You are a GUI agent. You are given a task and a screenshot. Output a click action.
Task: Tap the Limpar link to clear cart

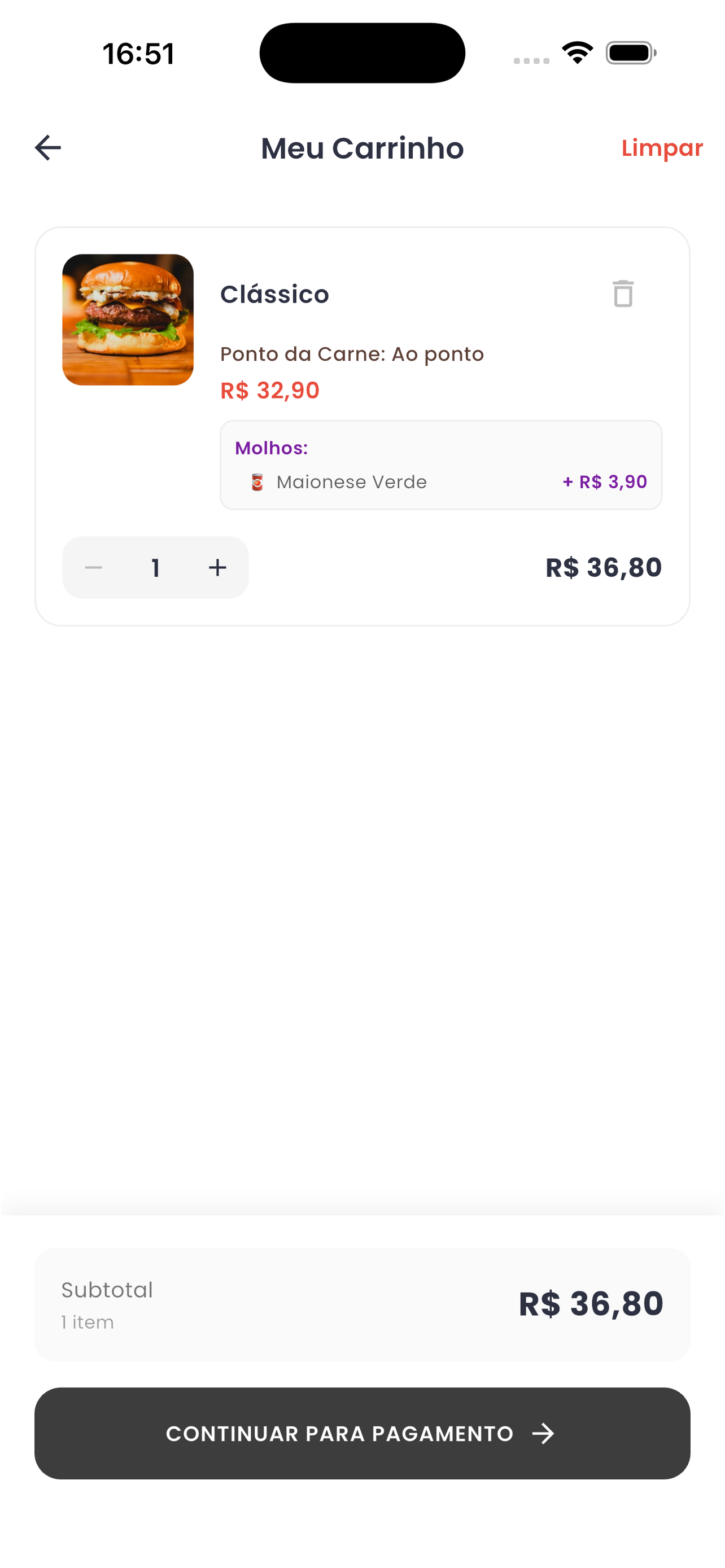[662, 148]
